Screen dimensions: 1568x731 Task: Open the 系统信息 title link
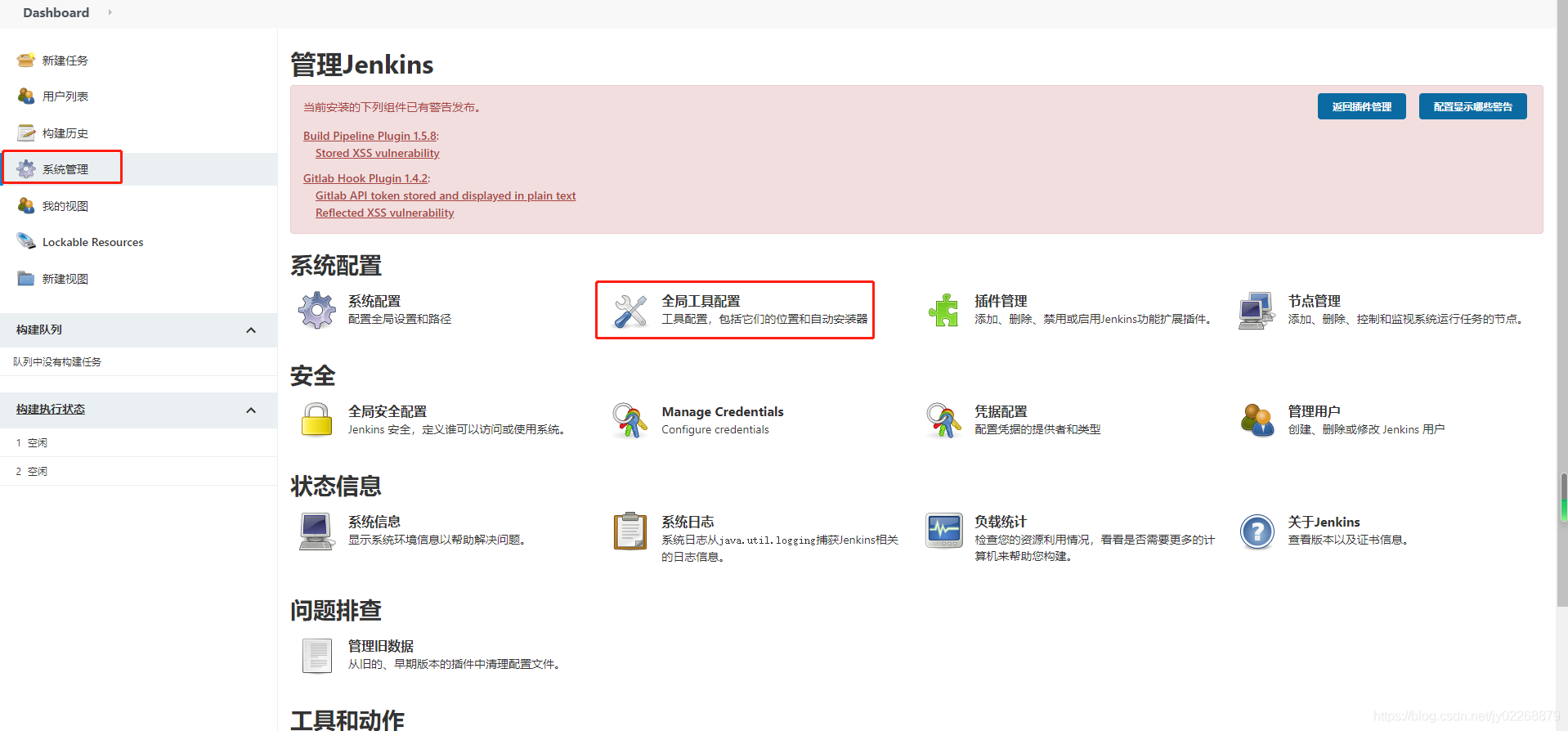pyautogui.click(x=374, y=522)
